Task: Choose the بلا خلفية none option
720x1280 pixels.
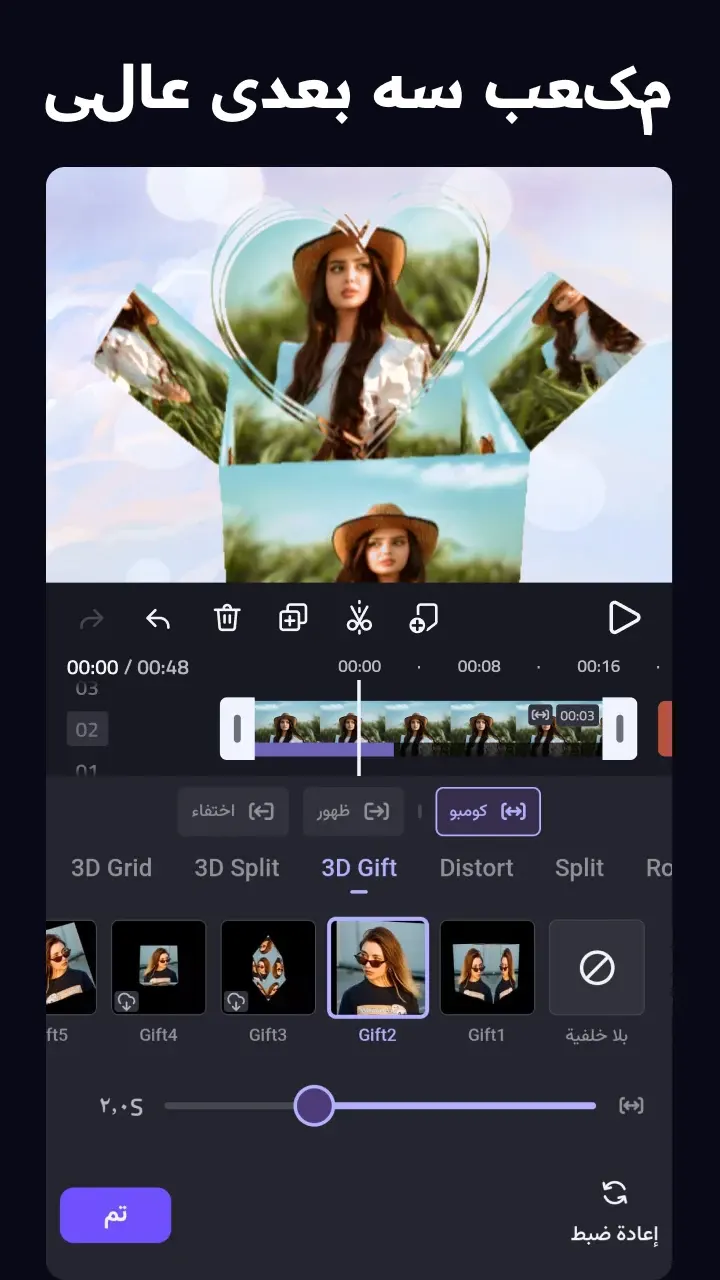Action: (597, 967)
